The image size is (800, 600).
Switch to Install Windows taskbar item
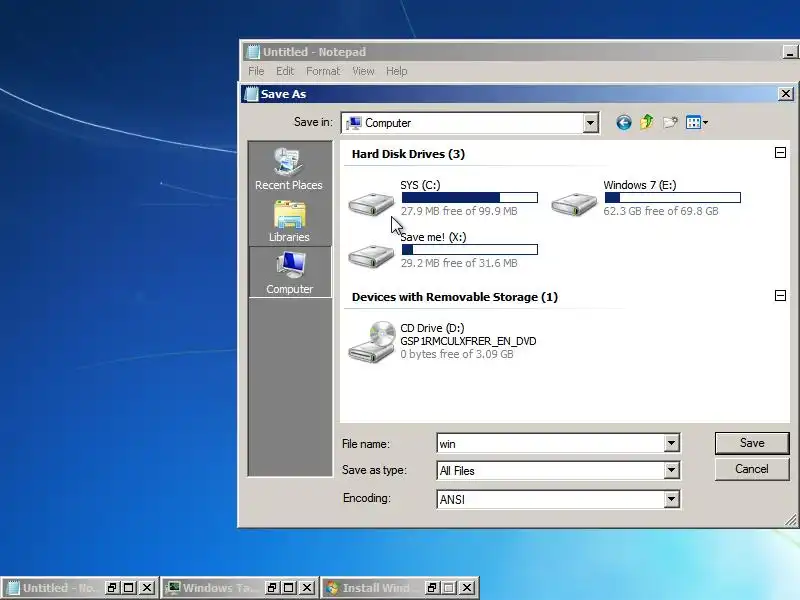point(373,588)
